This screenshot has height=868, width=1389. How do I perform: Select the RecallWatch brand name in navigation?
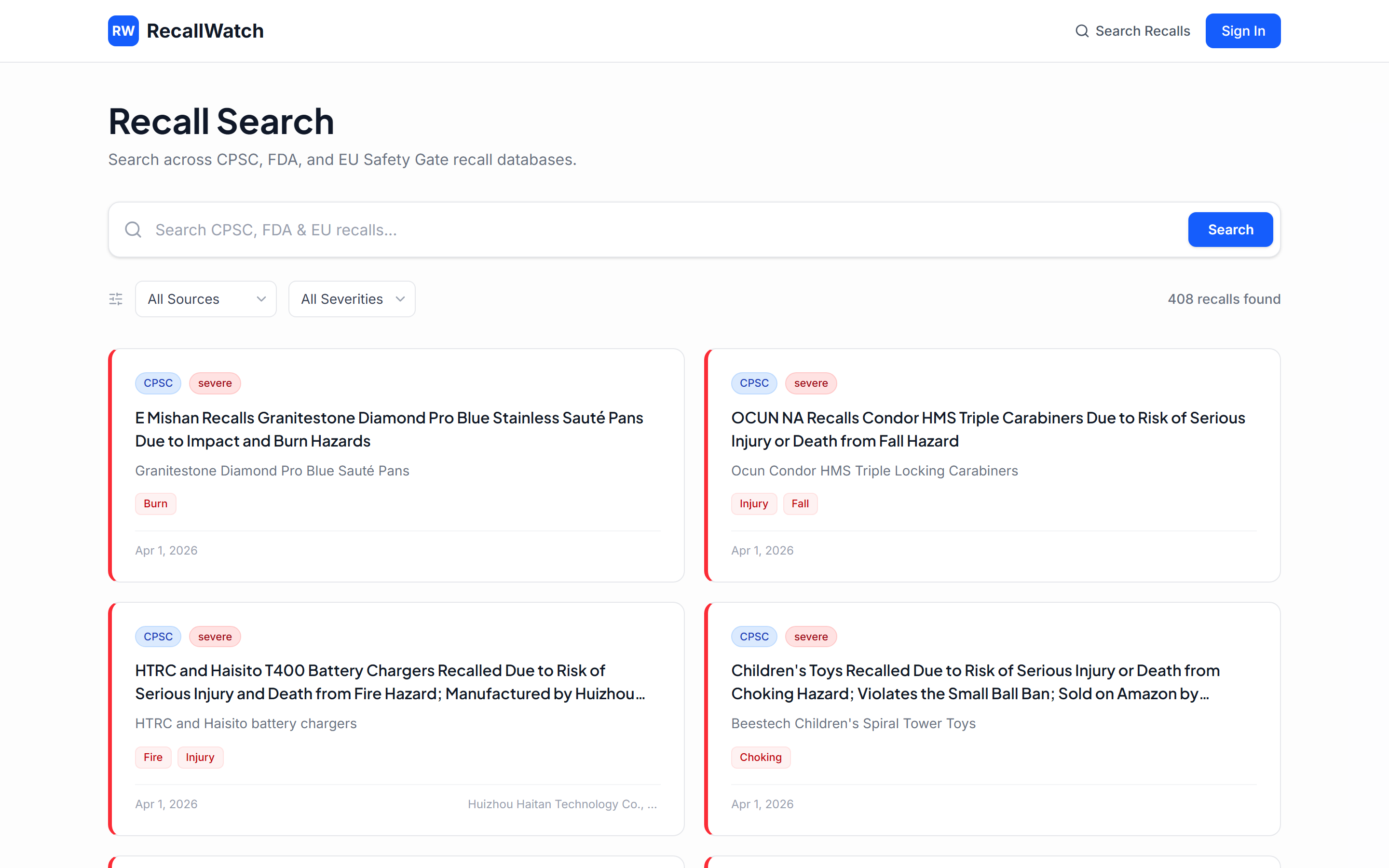click(204, 30)
